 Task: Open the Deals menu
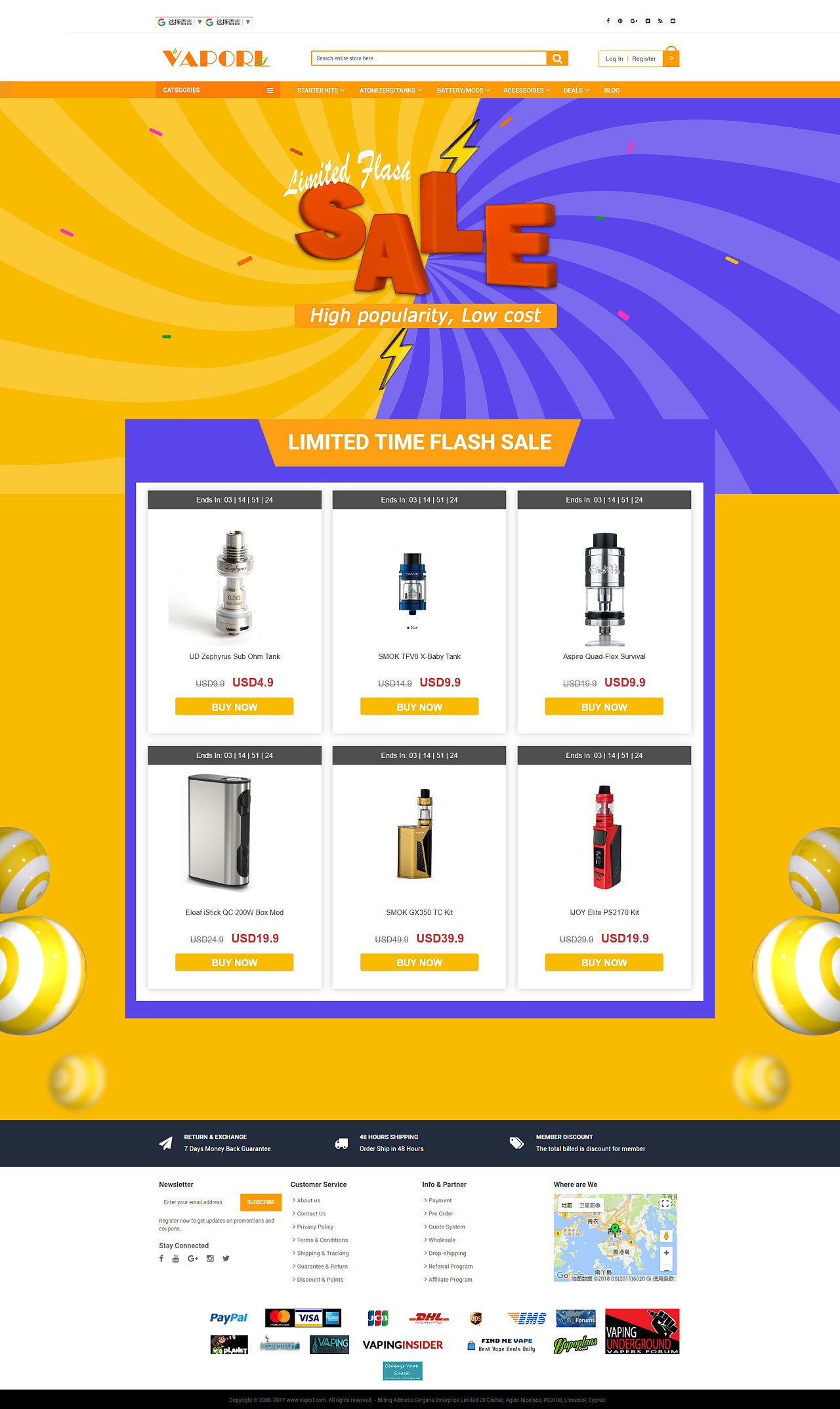point(576,91)
